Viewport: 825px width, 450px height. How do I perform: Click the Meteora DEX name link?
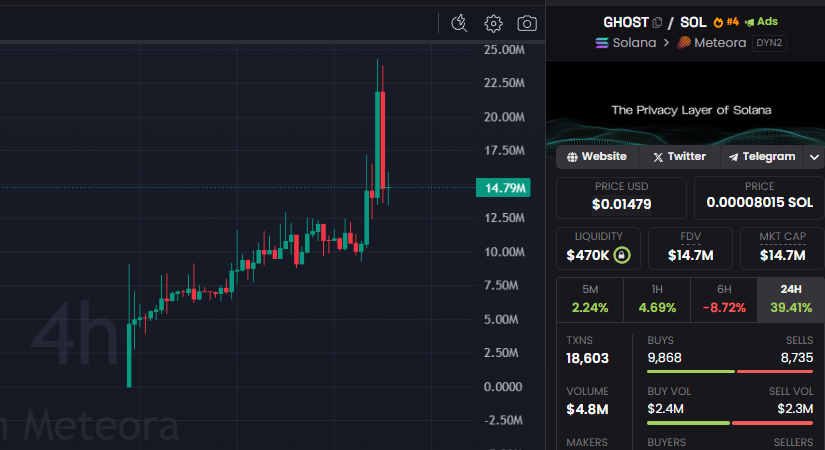coord(720,43)
